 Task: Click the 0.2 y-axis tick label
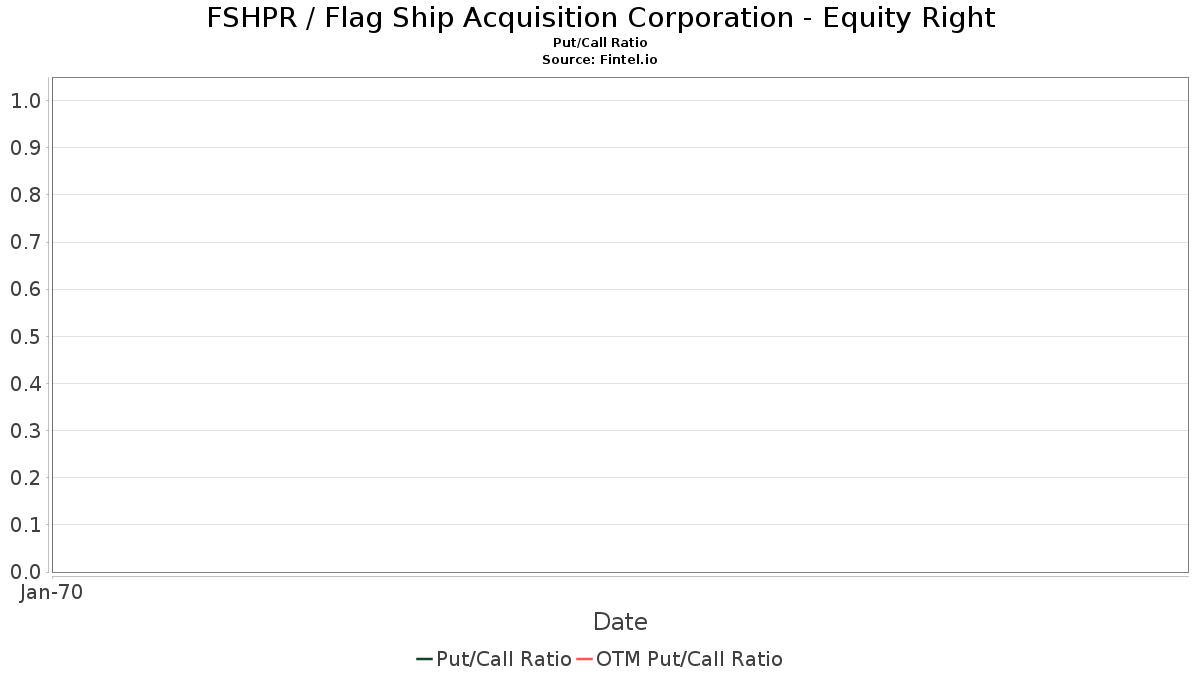(25, 478)
